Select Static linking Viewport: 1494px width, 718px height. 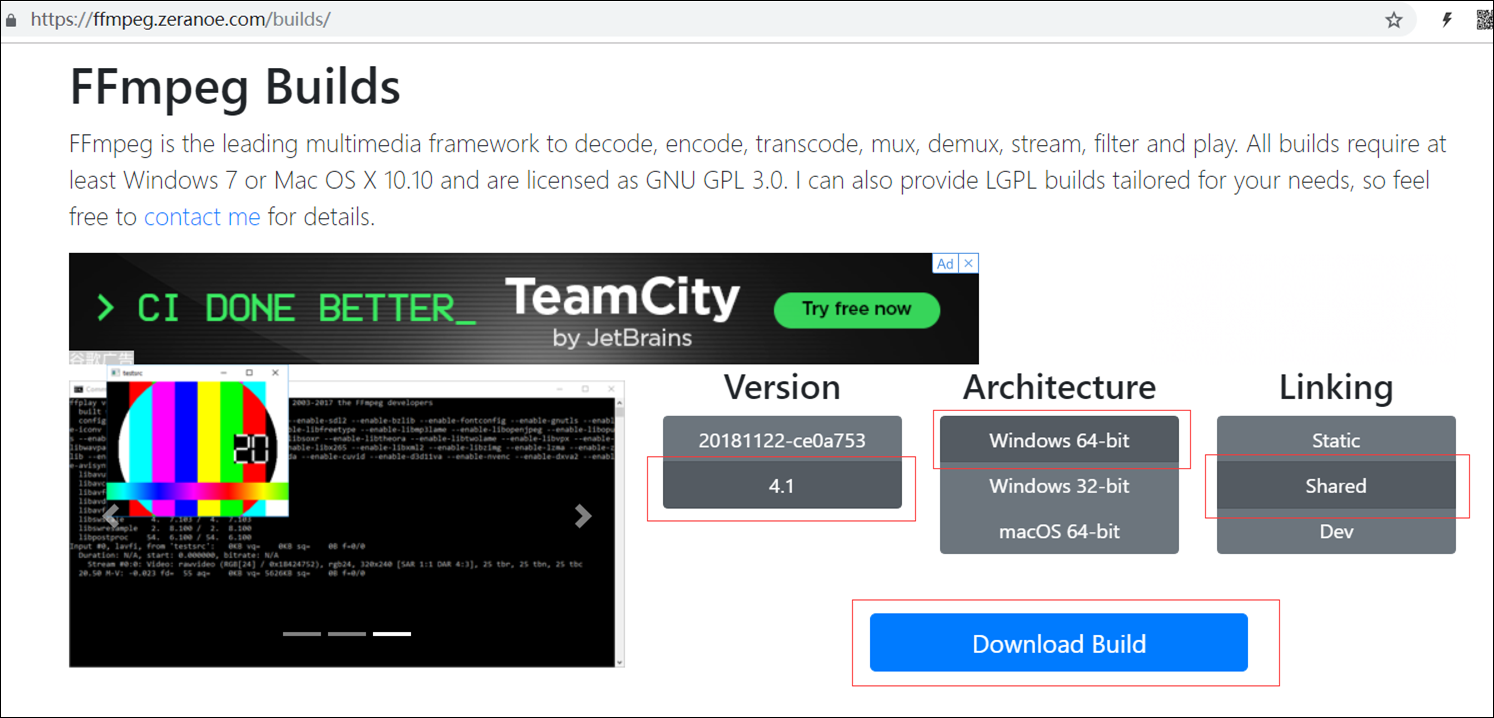tap(1336, 440)
